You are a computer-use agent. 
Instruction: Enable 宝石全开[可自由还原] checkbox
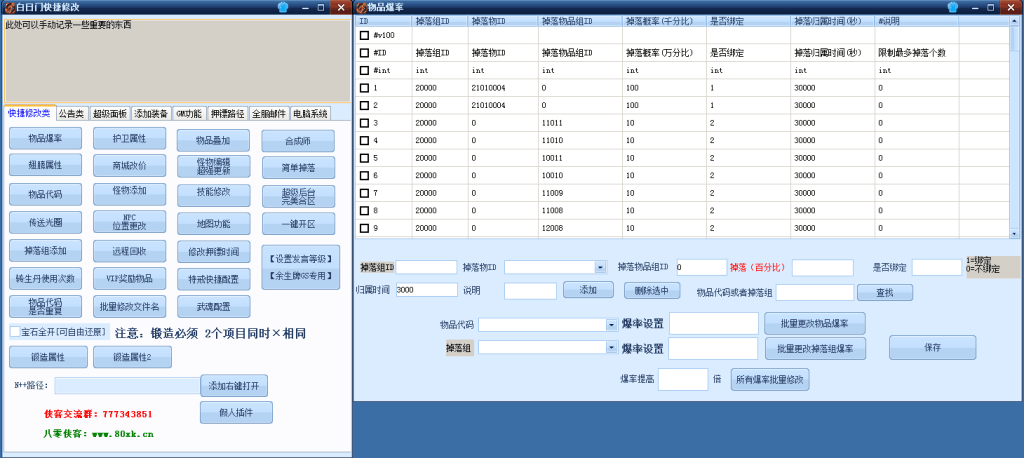15,332
